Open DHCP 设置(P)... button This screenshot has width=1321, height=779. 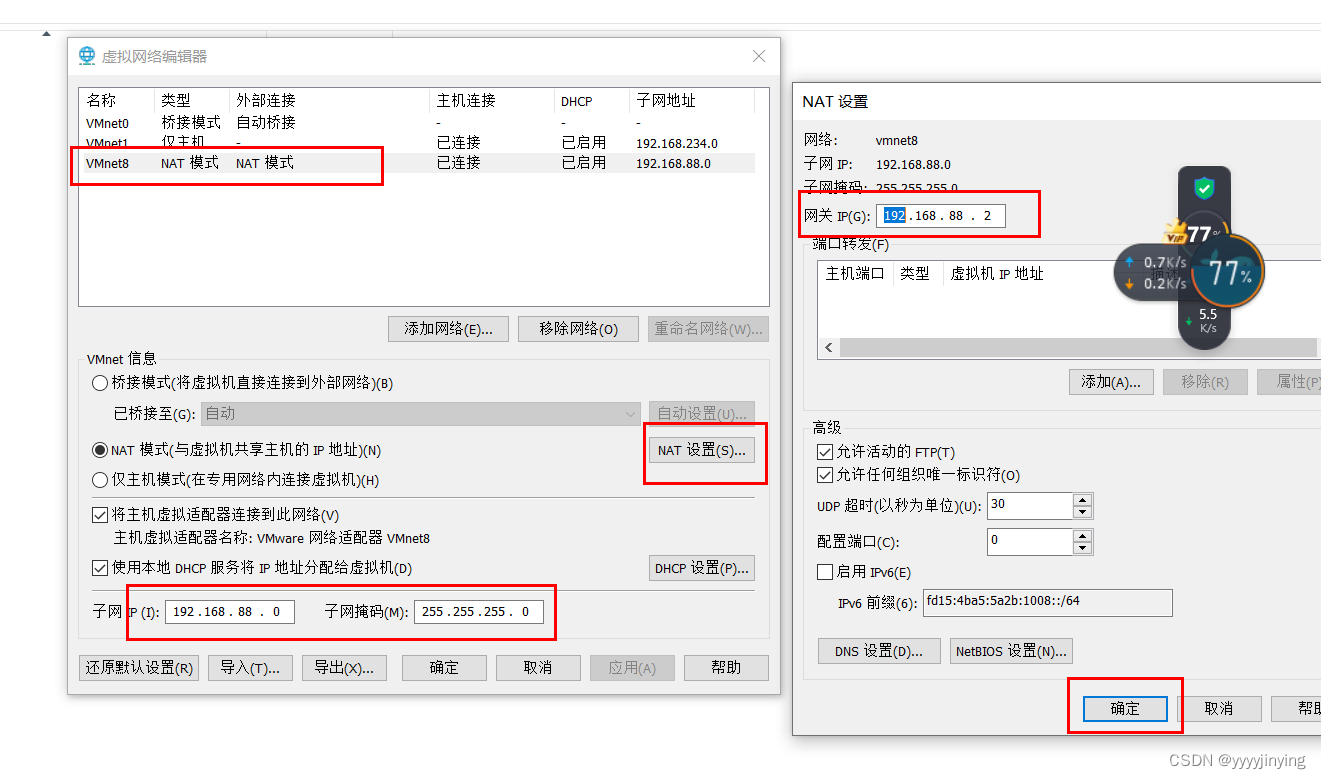click(701, 568)
